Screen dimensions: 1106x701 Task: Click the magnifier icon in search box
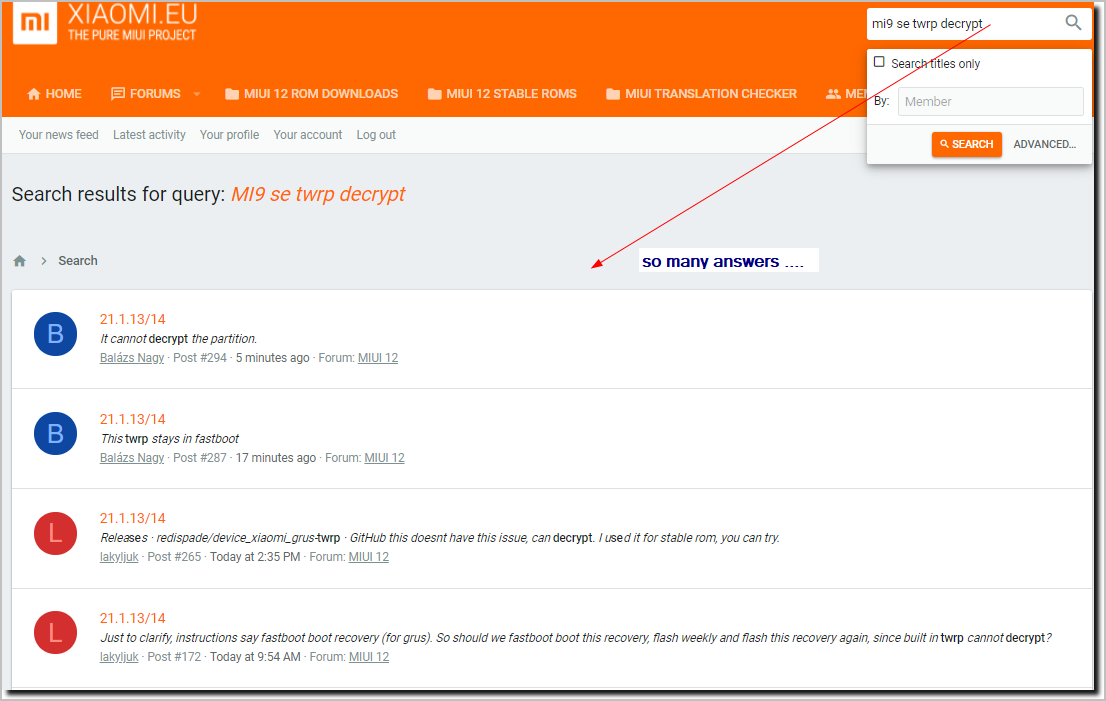[1073, 23]
